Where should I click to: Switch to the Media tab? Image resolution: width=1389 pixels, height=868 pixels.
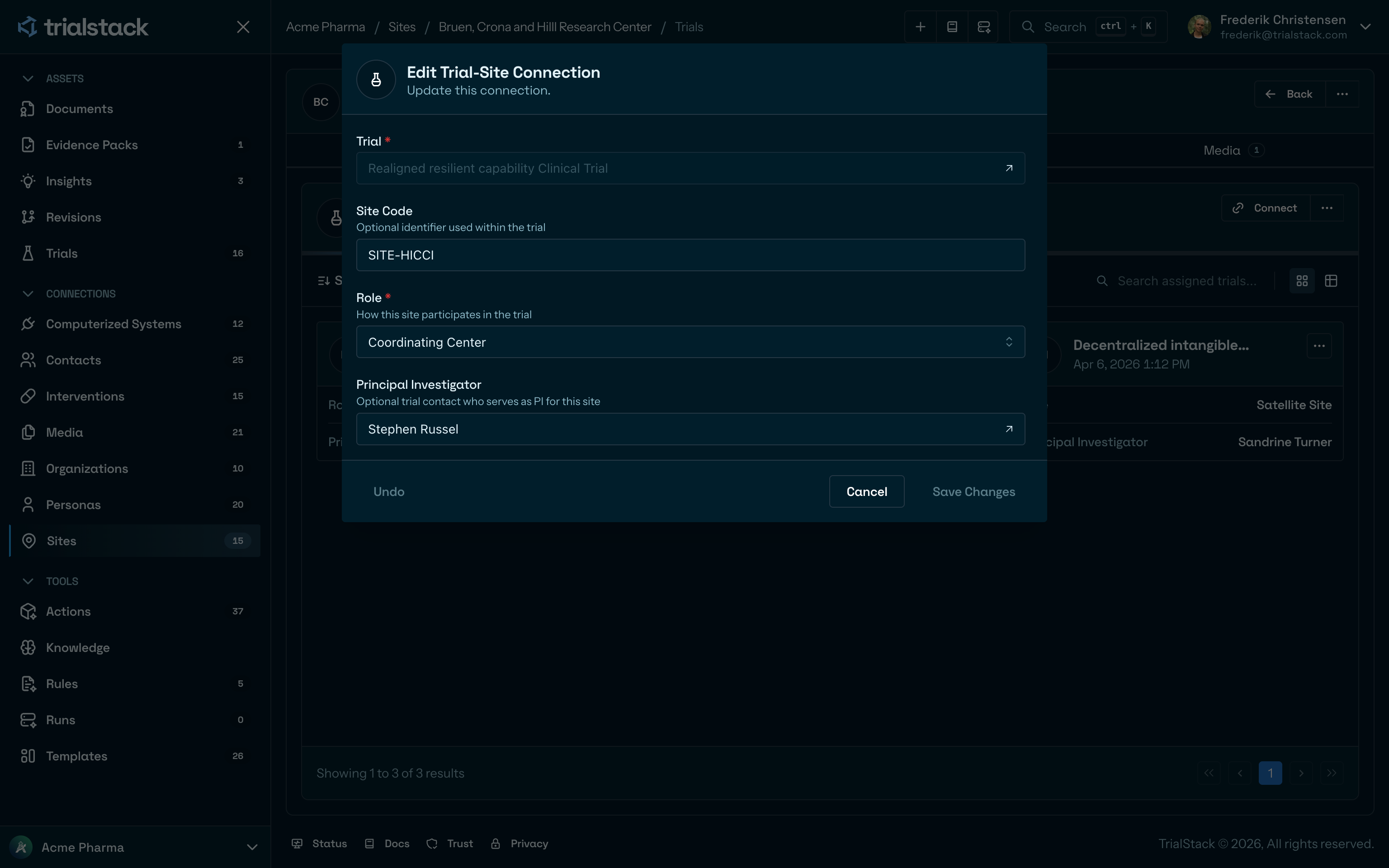1233,151
